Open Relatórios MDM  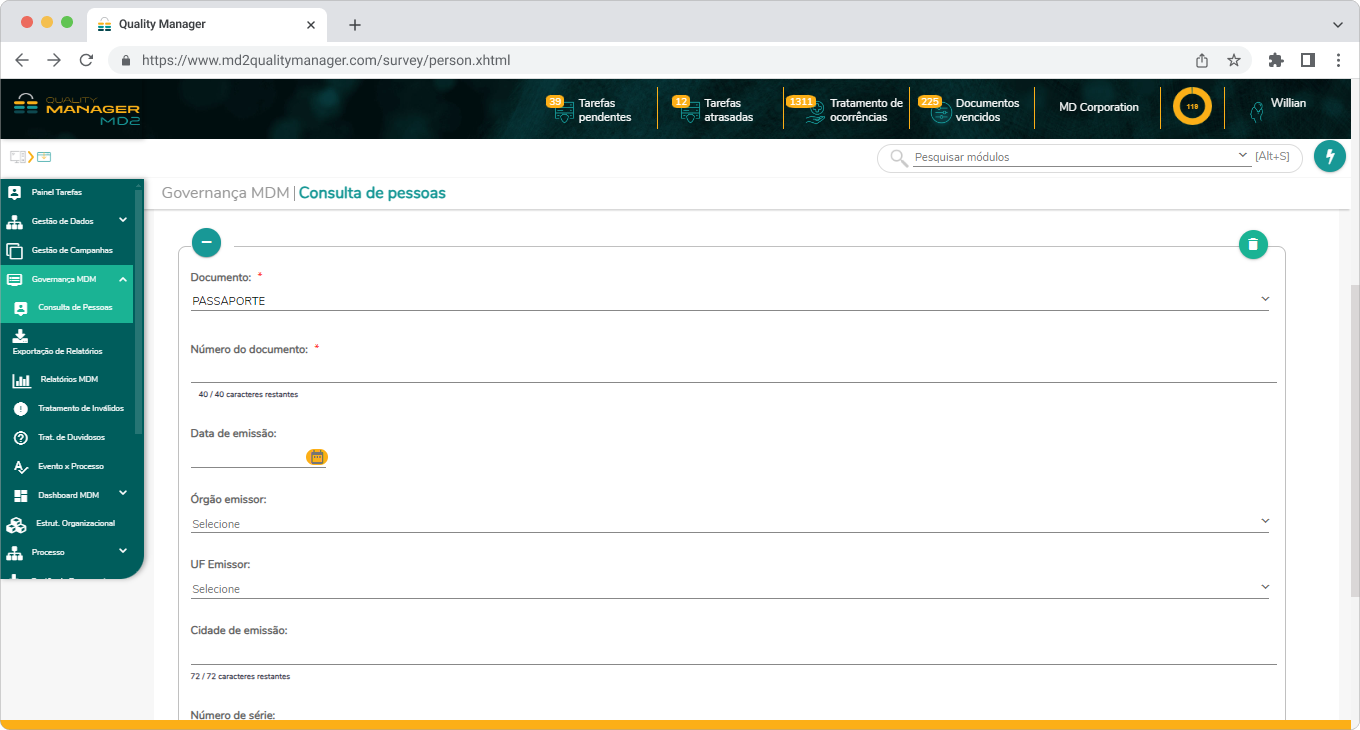(66, 379)
